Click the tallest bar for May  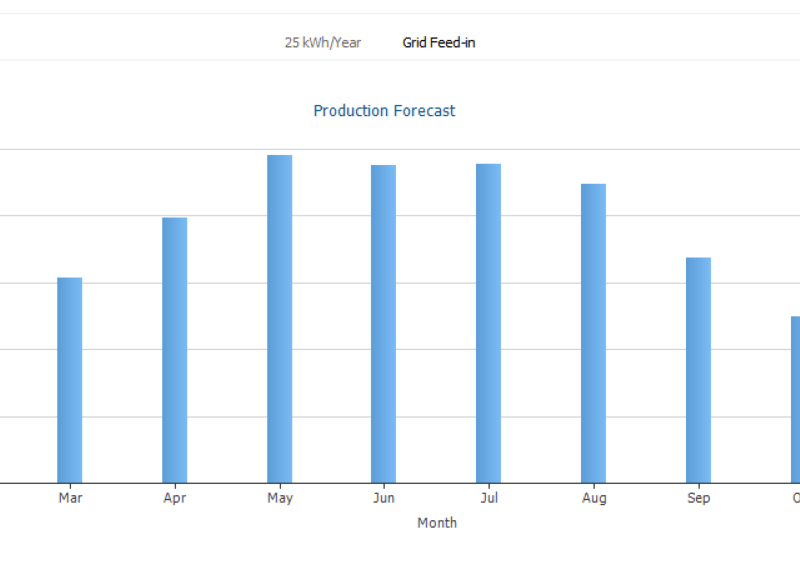point(279,319)
